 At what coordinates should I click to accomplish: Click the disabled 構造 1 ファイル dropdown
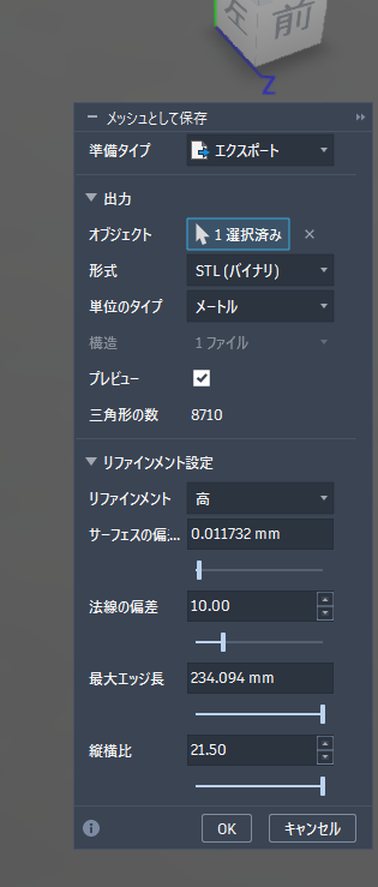point(260,343)
